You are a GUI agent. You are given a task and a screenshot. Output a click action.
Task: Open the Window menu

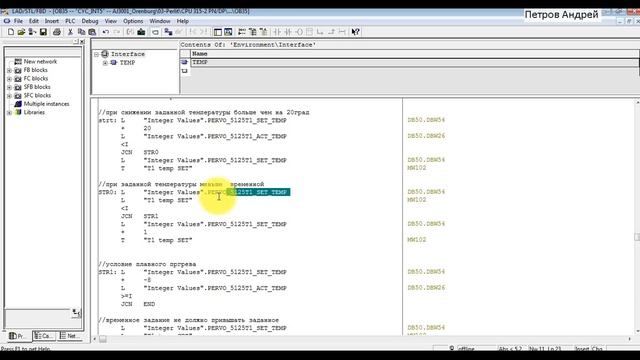tap(160, 21)
